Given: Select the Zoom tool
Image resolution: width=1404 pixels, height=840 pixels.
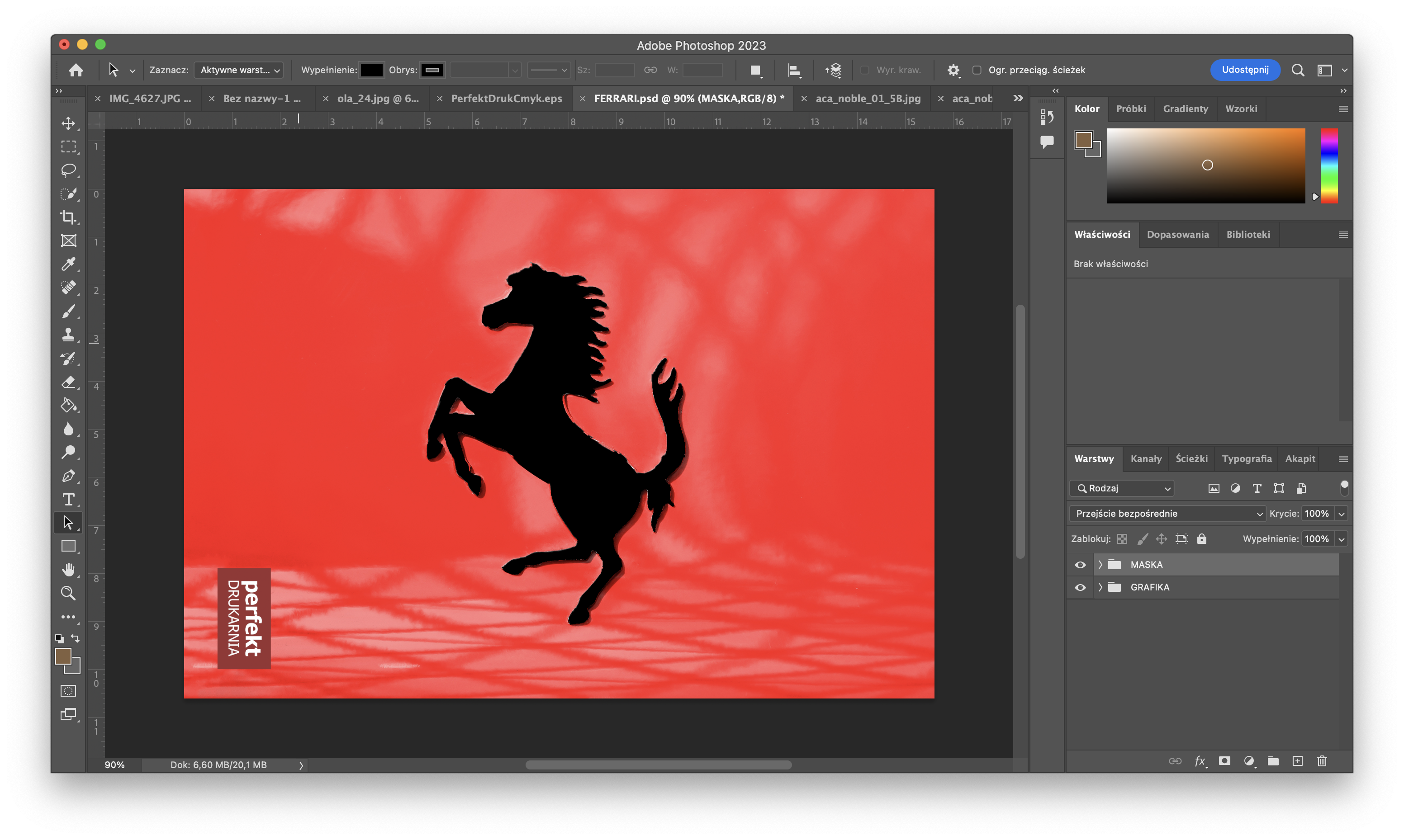Looking at the screenshot, I should click(x=68, y=593).
